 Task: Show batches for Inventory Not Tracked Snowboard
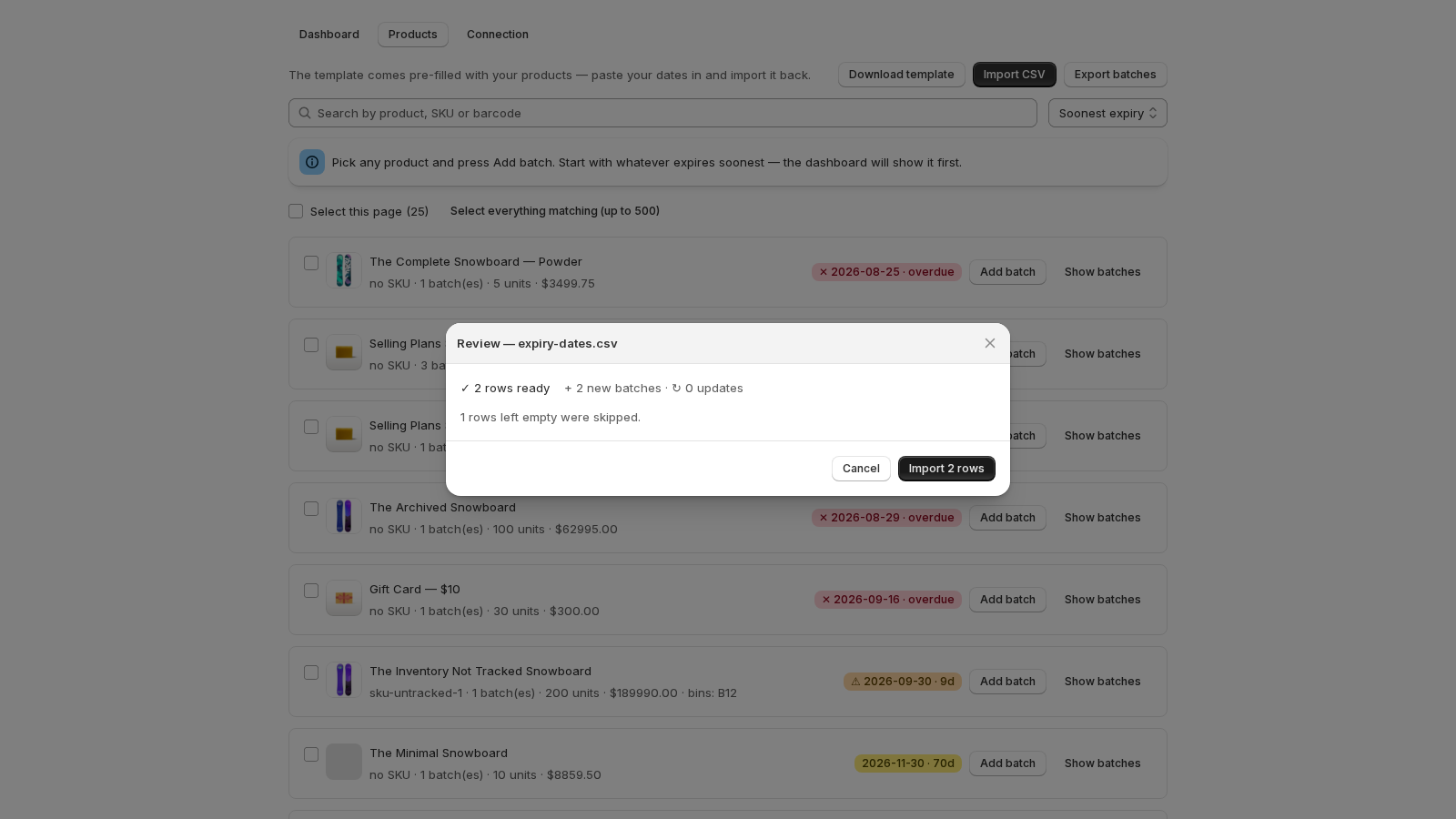coord(1103,682)
